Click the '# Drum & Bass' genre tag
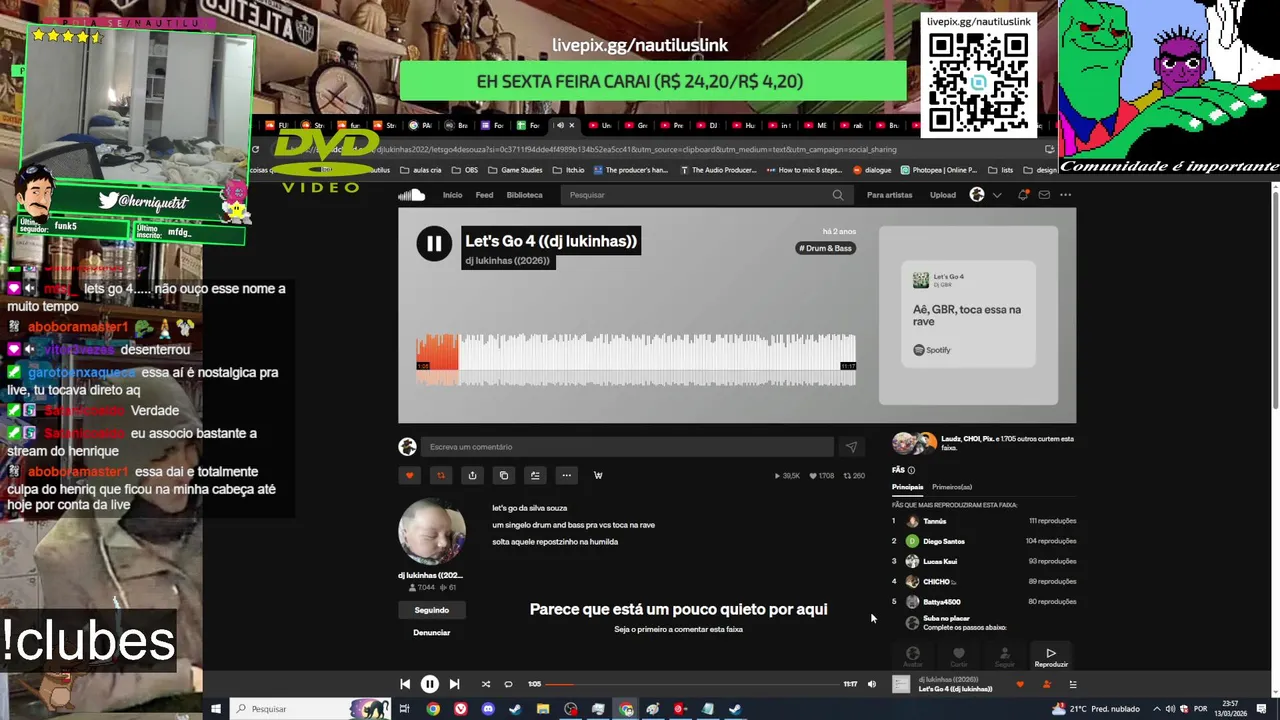 (x=826, y=248)
